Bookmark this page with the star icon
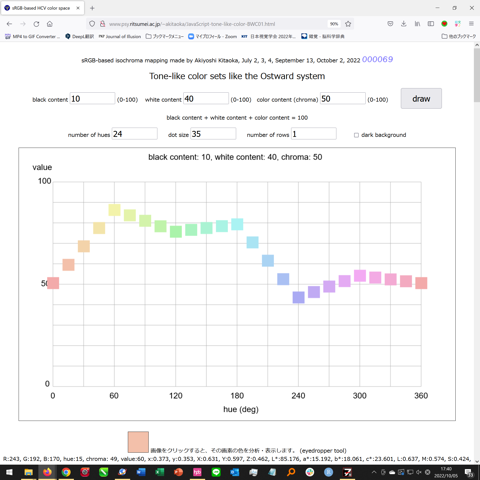Viewport: 480px width, 480px height. click(348, 24)
